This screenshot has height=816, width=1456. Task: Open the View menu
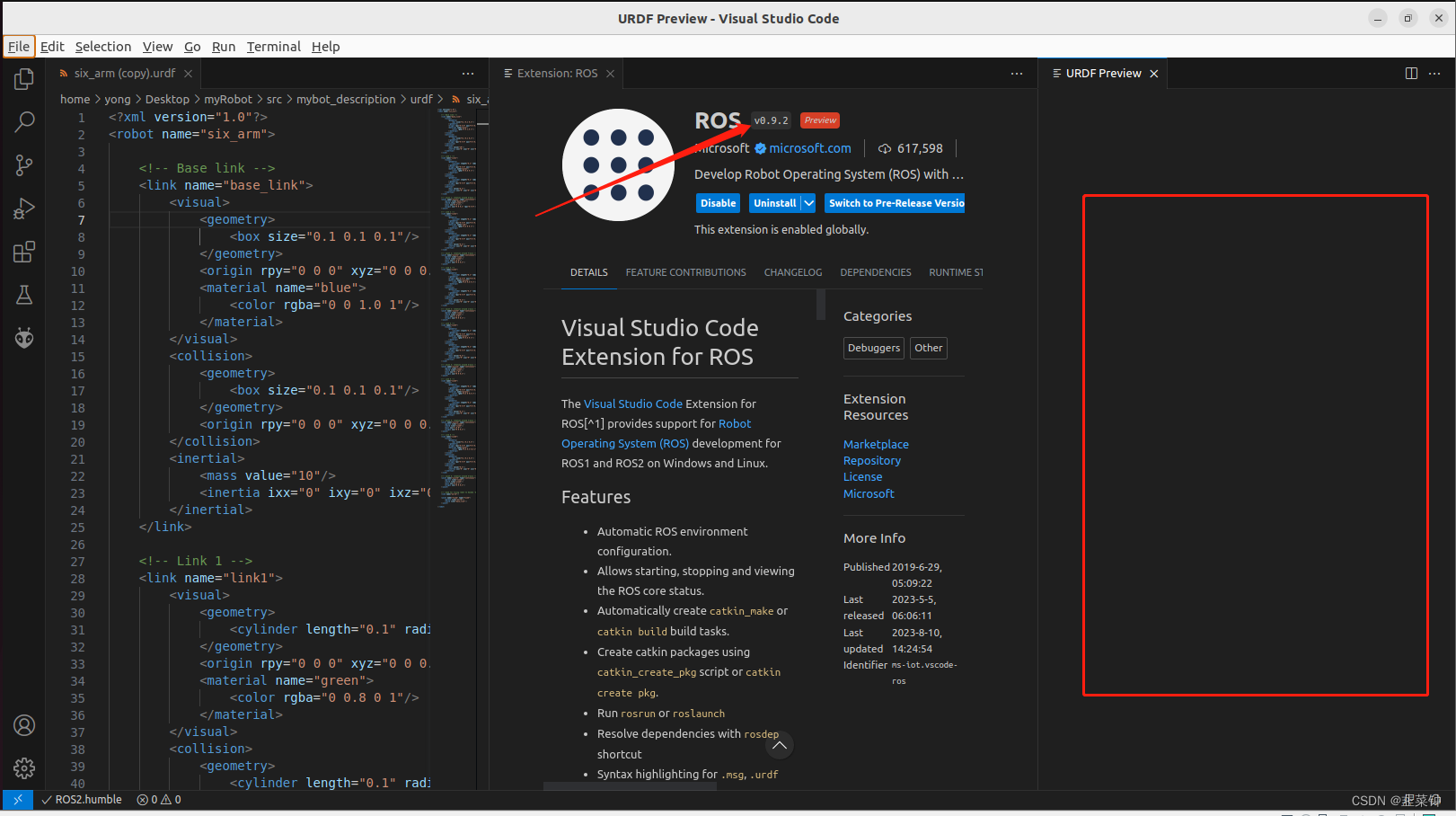tap(157, 47)
